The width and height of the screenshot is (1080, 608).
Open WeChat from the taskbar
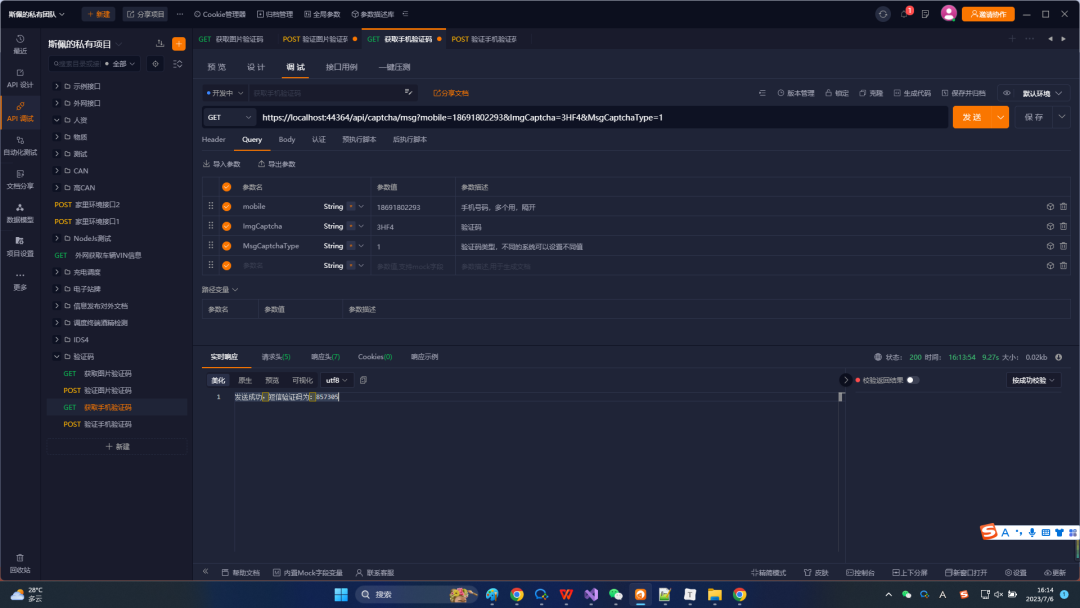coord(616,594)
